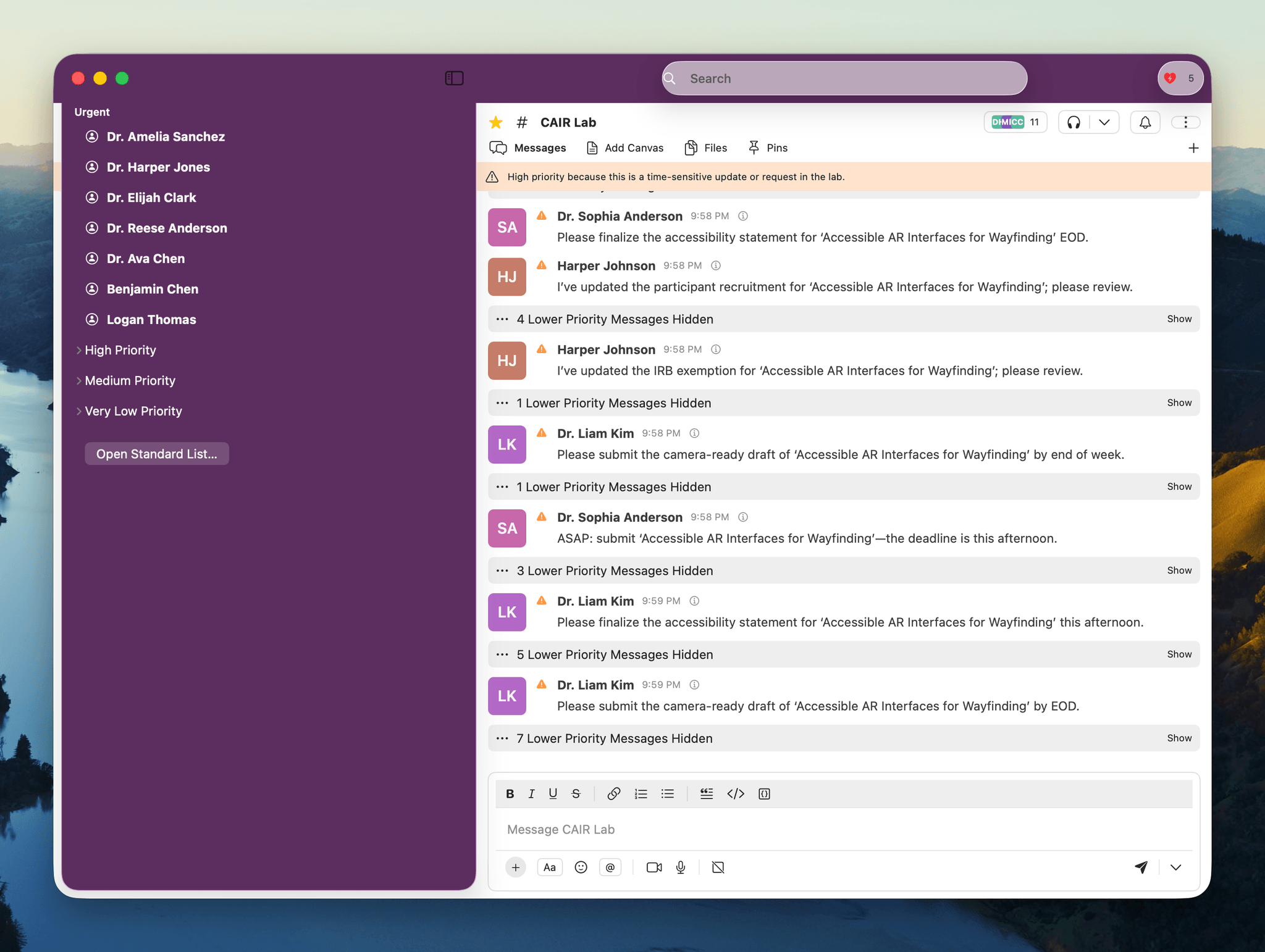Toggle bold formatting in the composer
1265x952 pixels.
click(510, 793)
